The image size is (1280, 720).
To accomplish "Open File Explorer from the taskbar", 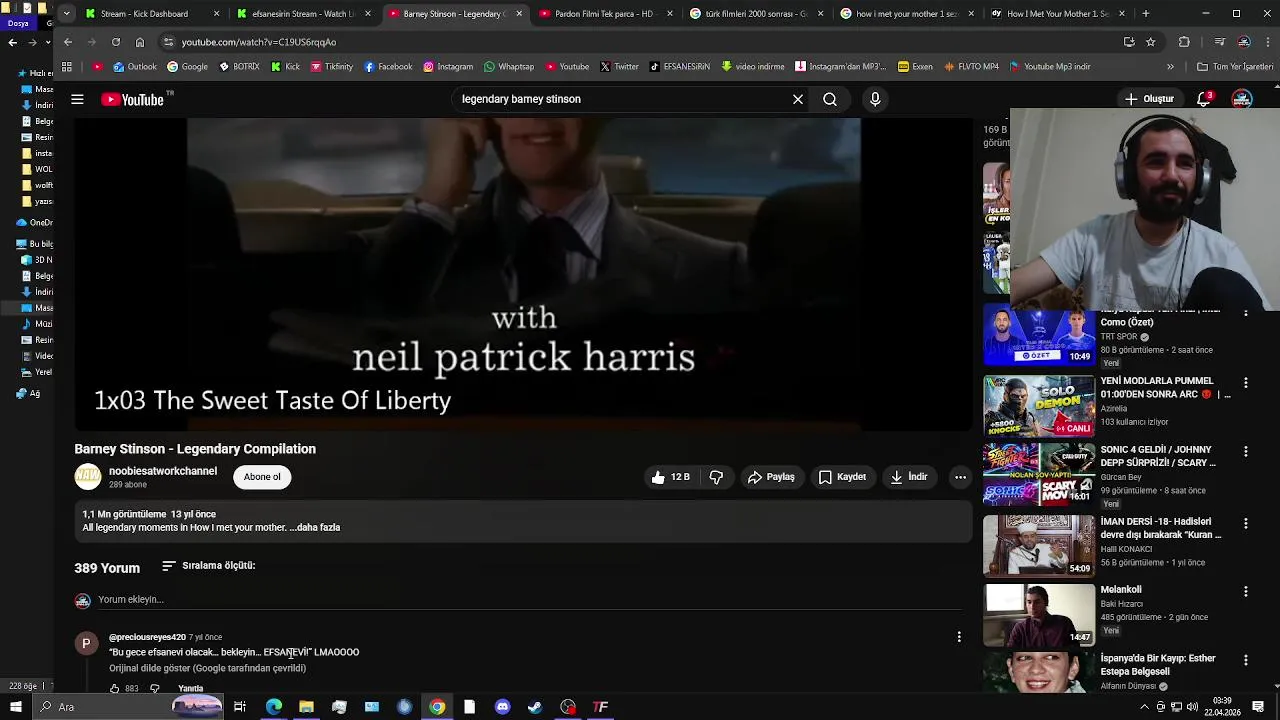I will [x=306, y=707].
